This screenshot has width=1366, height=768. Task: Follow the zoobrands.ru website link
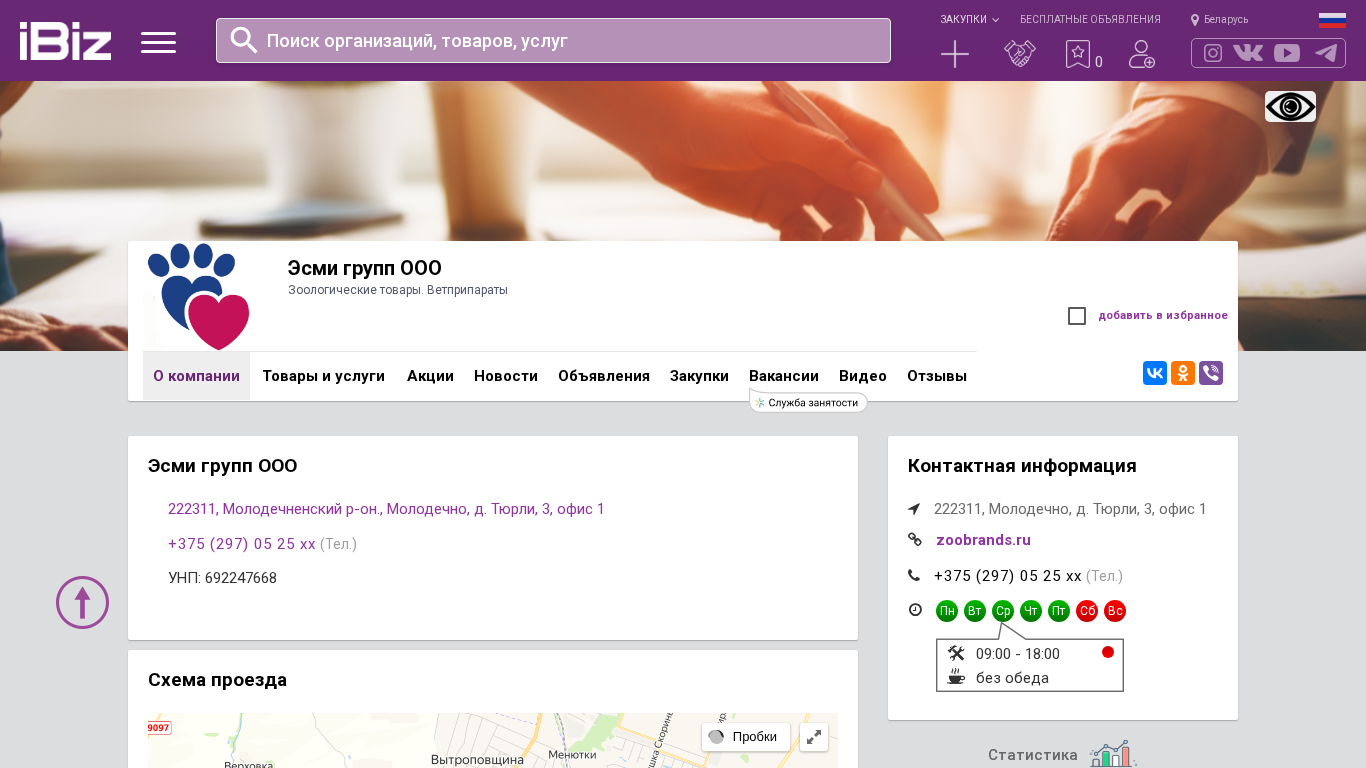click(x=983, y=540)
